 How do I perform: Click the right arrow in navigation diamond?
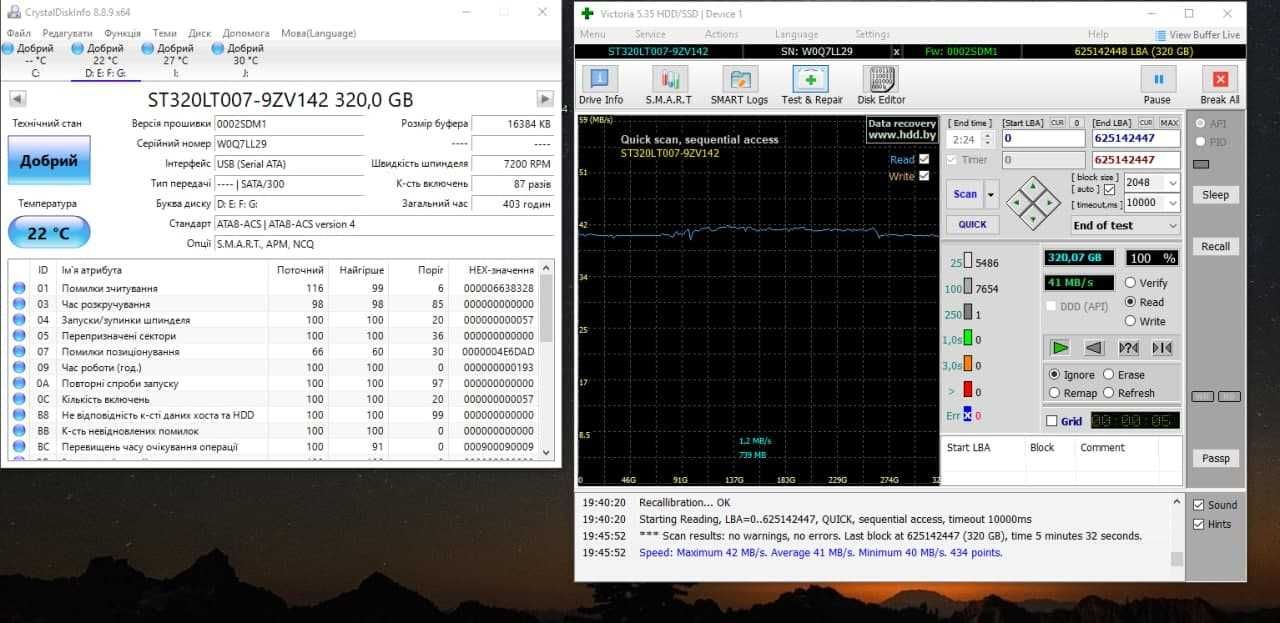1050,203
